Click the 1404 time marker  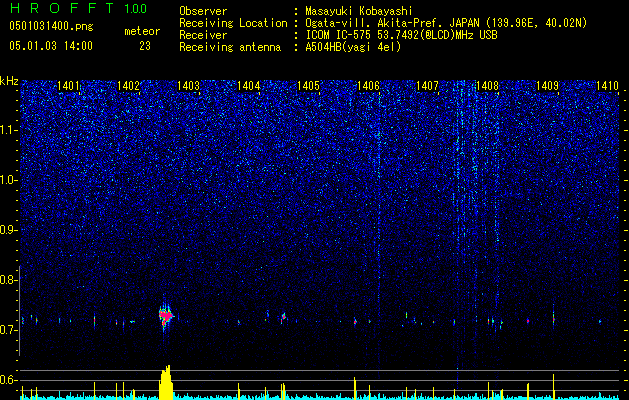pos(248,85)
